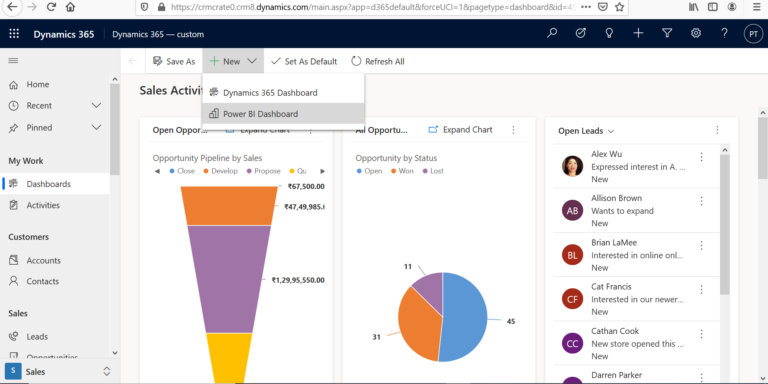Image resolution: width=768 pixels, height=384 pixels.
Task: Toggle the Open legend blue swatch
Action: (360, 171)
